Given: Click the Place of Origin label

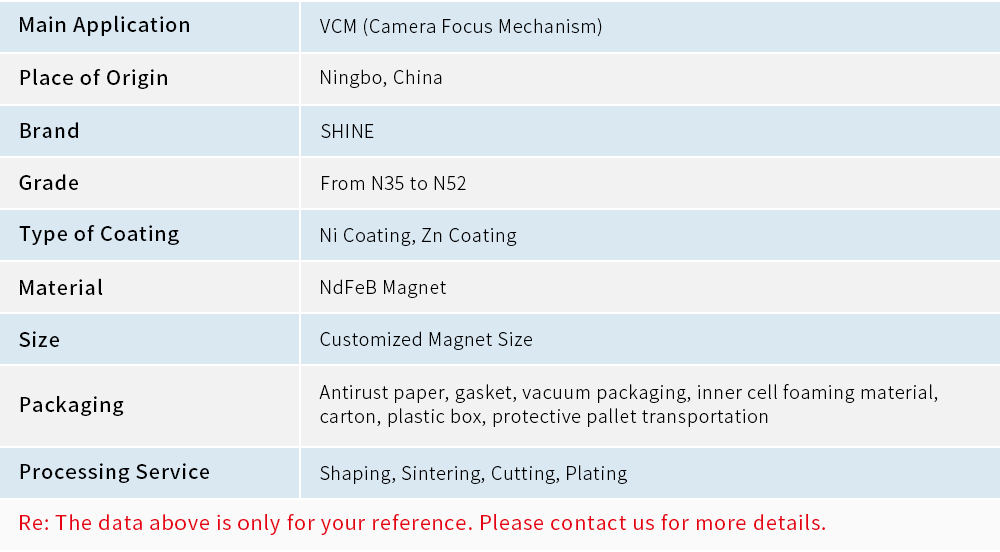Looking at the screenshot, I should click(93, 78).
